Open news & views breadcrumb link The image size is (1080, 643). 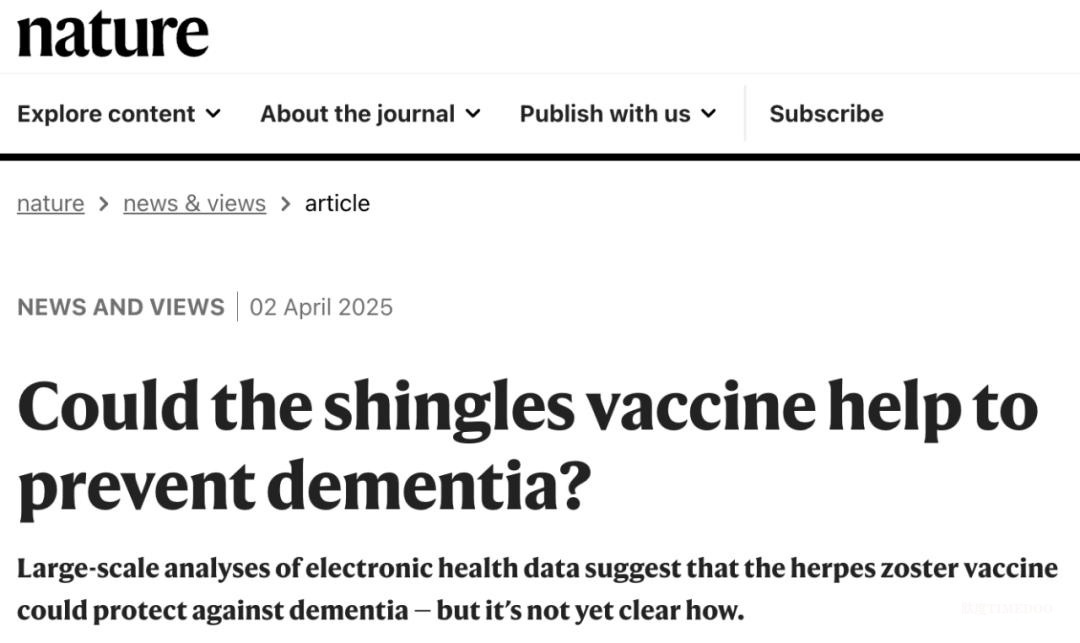click(x=194, y=203)
